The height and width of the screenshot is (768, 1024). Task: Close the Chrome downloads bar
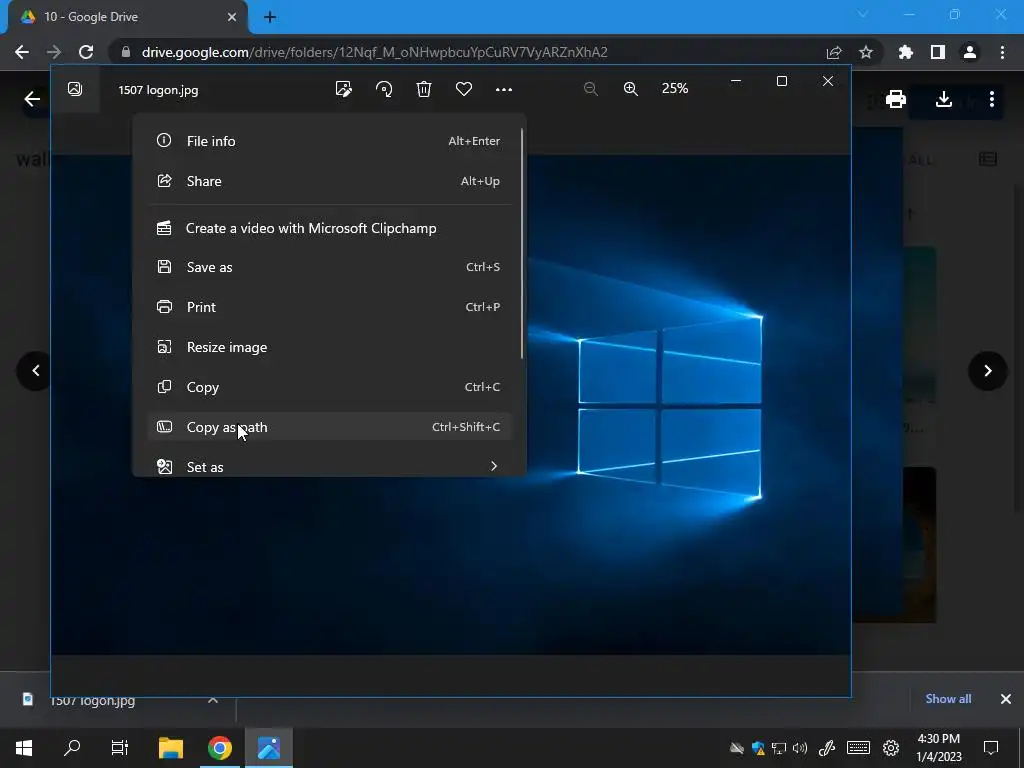1006,699
